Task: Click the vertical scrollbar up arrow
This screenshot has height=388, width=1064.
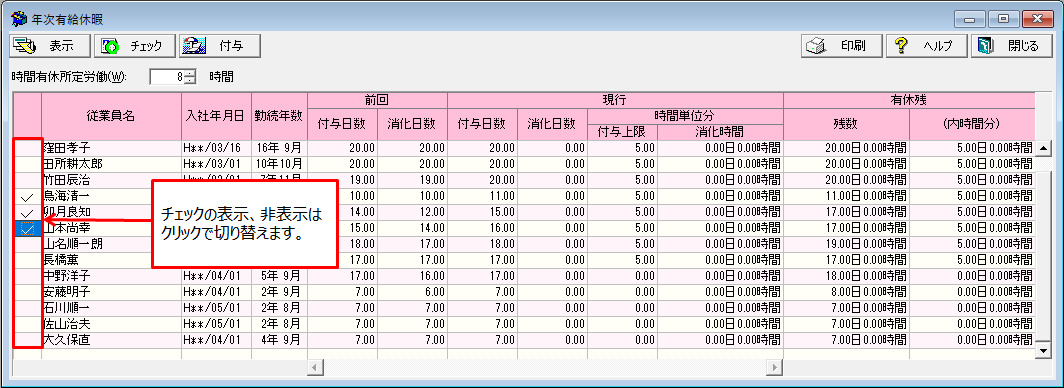Action: pyautogui.click(x=1043, y=148)
